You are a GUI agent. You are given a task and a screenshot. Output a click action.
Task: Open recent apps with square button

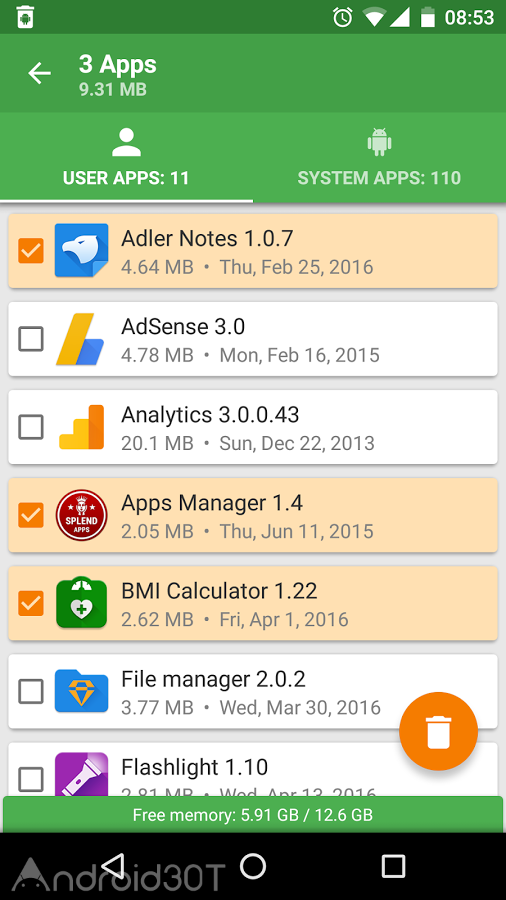point(393,866)
